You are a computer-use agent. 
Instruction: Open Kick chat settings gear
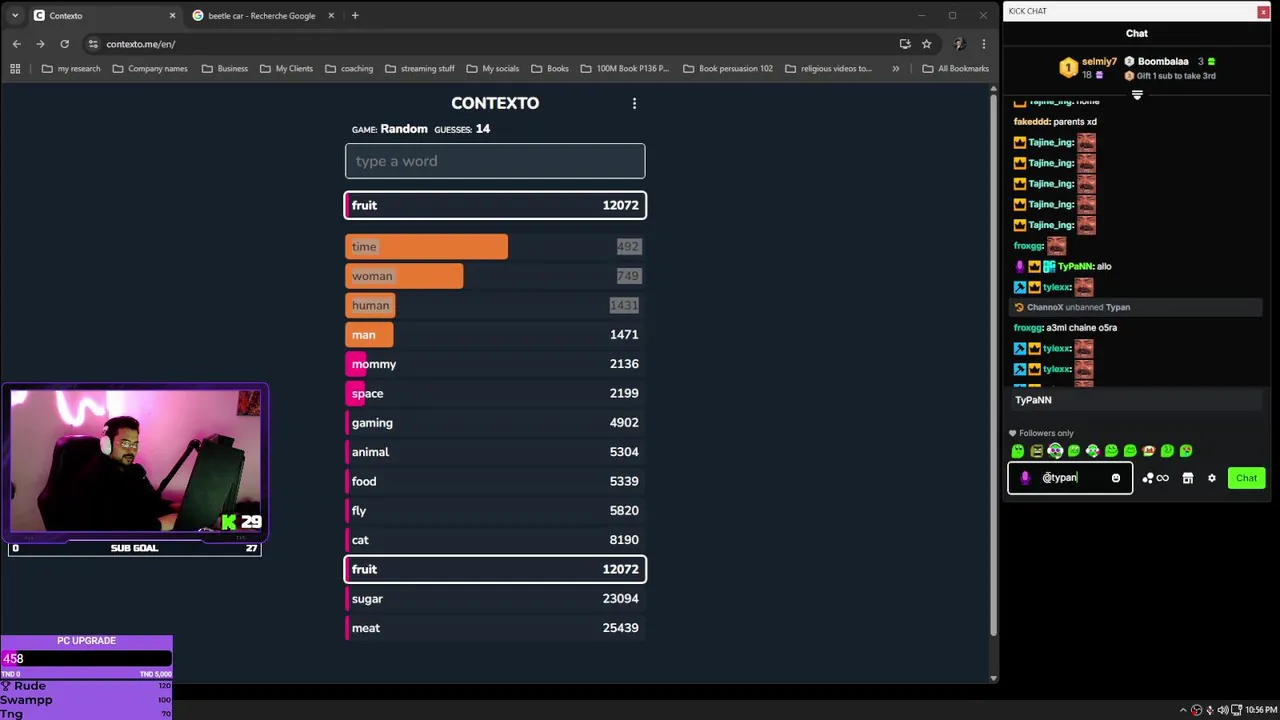[1212, 478]
